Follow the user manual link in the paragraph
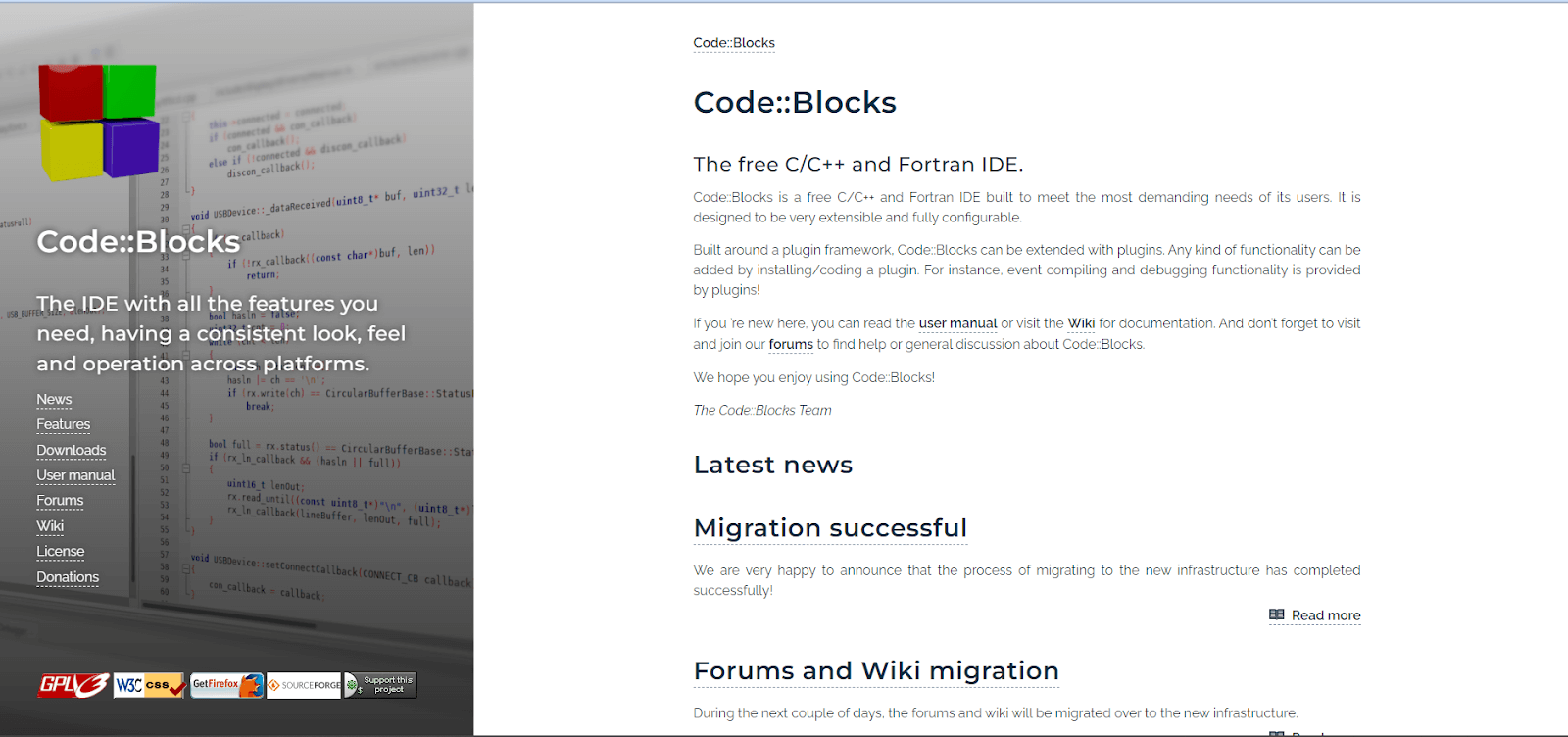The height and width of the screenshot is (737, 1568). click(957, 323)
